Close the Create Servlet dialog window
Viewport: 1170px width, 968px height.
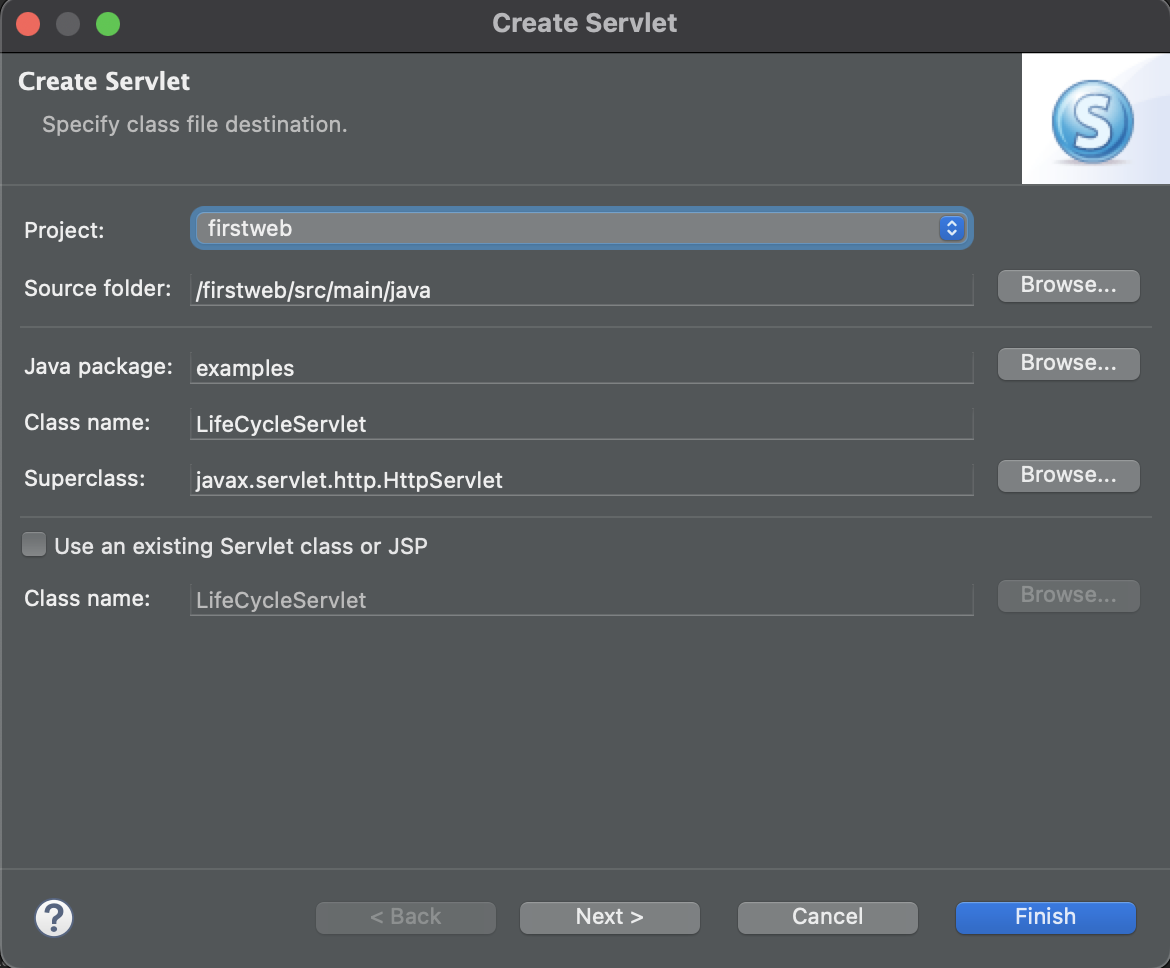[28, 24]
